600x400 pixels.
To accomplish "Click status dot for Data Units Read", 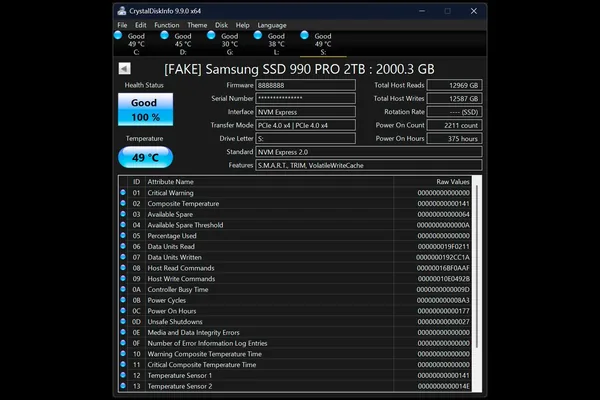I will pyautogui.click(x=123, y=246).
